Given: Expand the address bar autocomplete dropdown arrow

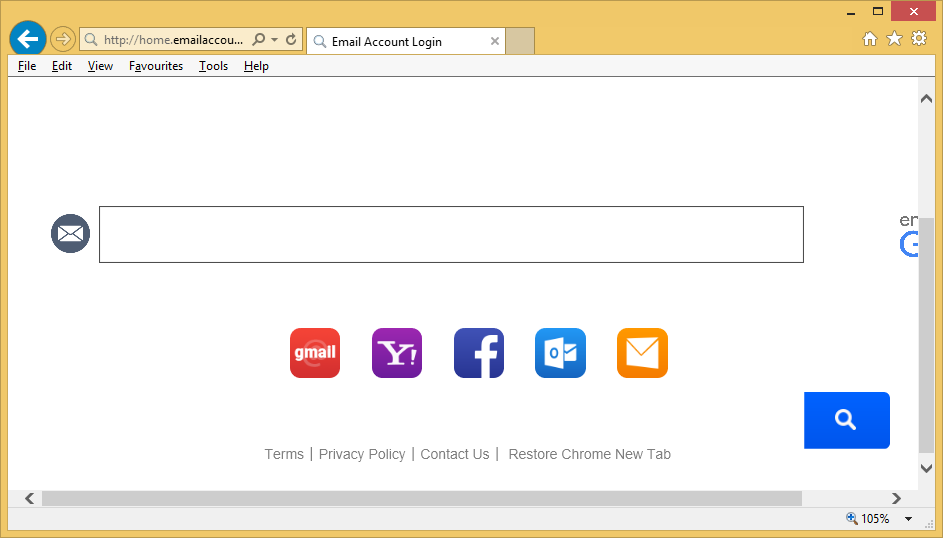Looking at the screenshot, I should click(274, 40).
